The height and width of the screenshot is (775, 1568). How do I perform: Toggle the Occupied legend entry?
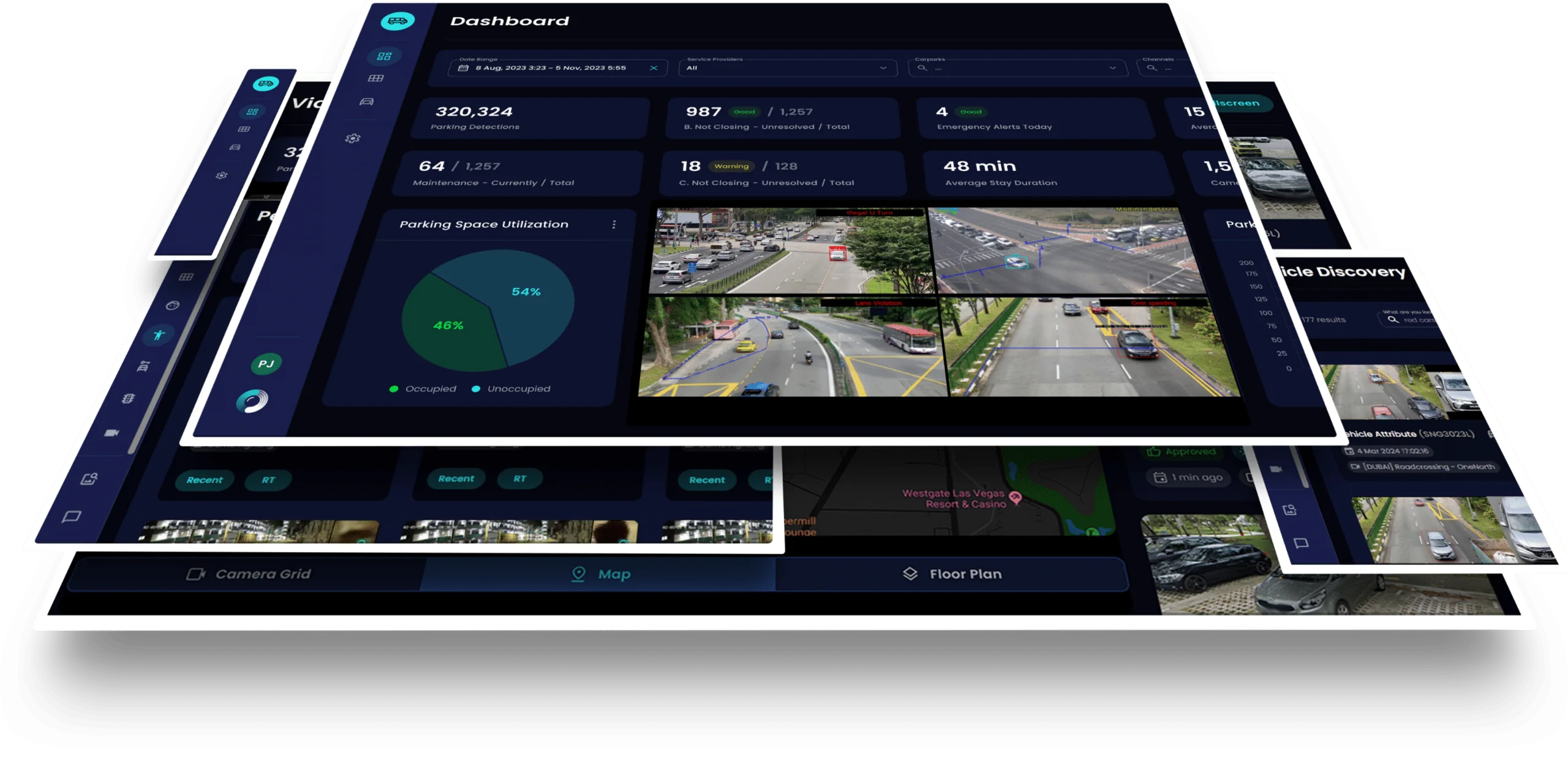pos(423,389)
